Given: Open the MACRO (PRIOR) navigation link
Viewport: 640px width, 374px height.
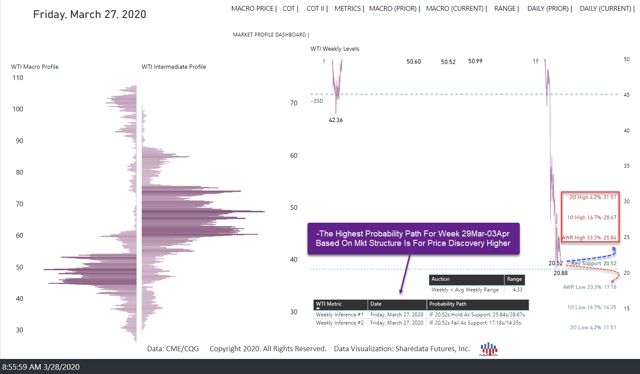Looking at the screenshot, I should tap(393, 9).
